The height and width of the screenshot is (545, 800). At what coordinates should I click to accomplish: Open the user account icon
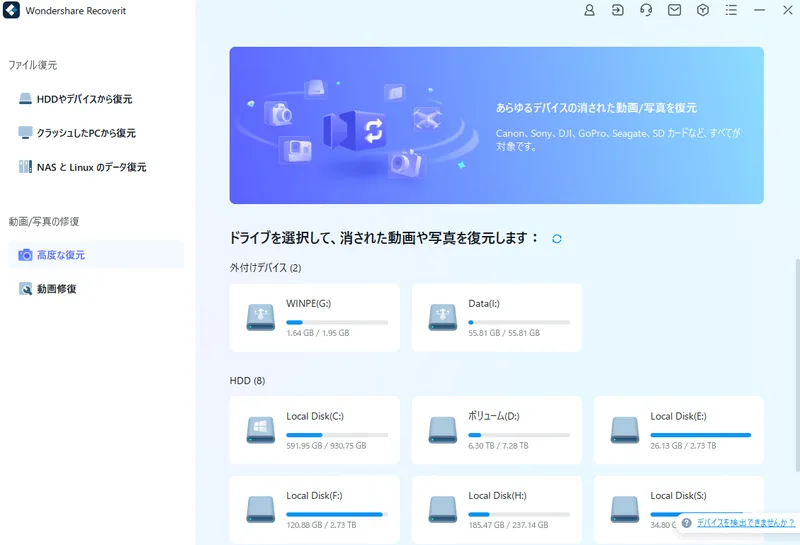click(589, 10)
